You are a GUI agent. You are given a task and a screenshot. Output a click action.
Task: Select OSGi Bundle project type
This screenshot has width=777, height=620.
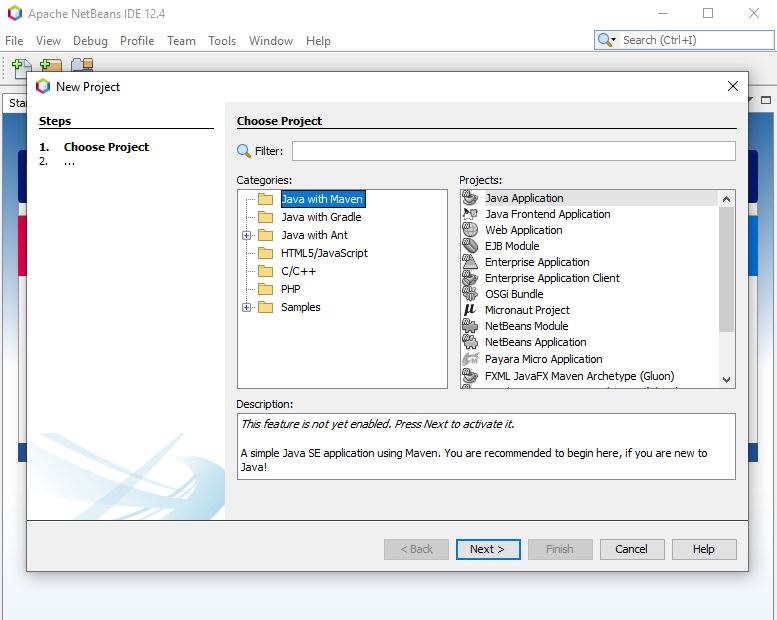coord(514,294)
